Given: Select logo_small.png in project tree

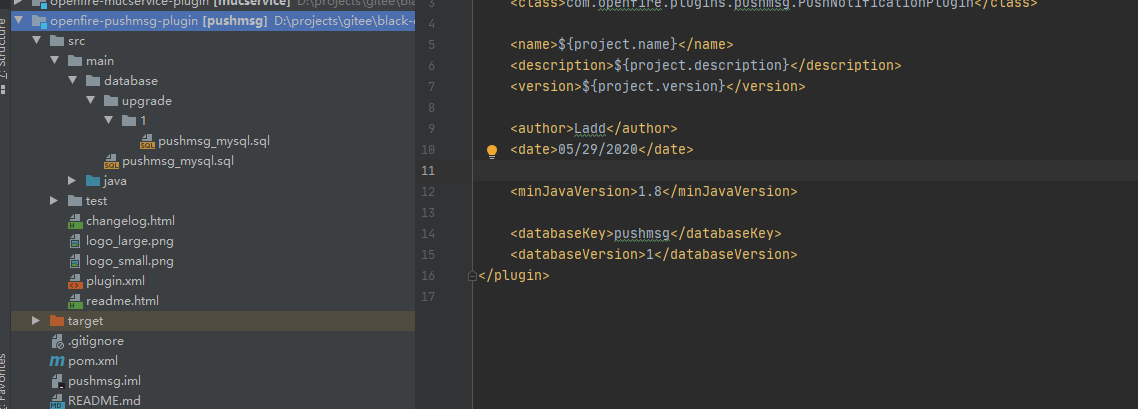Looking at the screenshot, I should coord(130,261).
